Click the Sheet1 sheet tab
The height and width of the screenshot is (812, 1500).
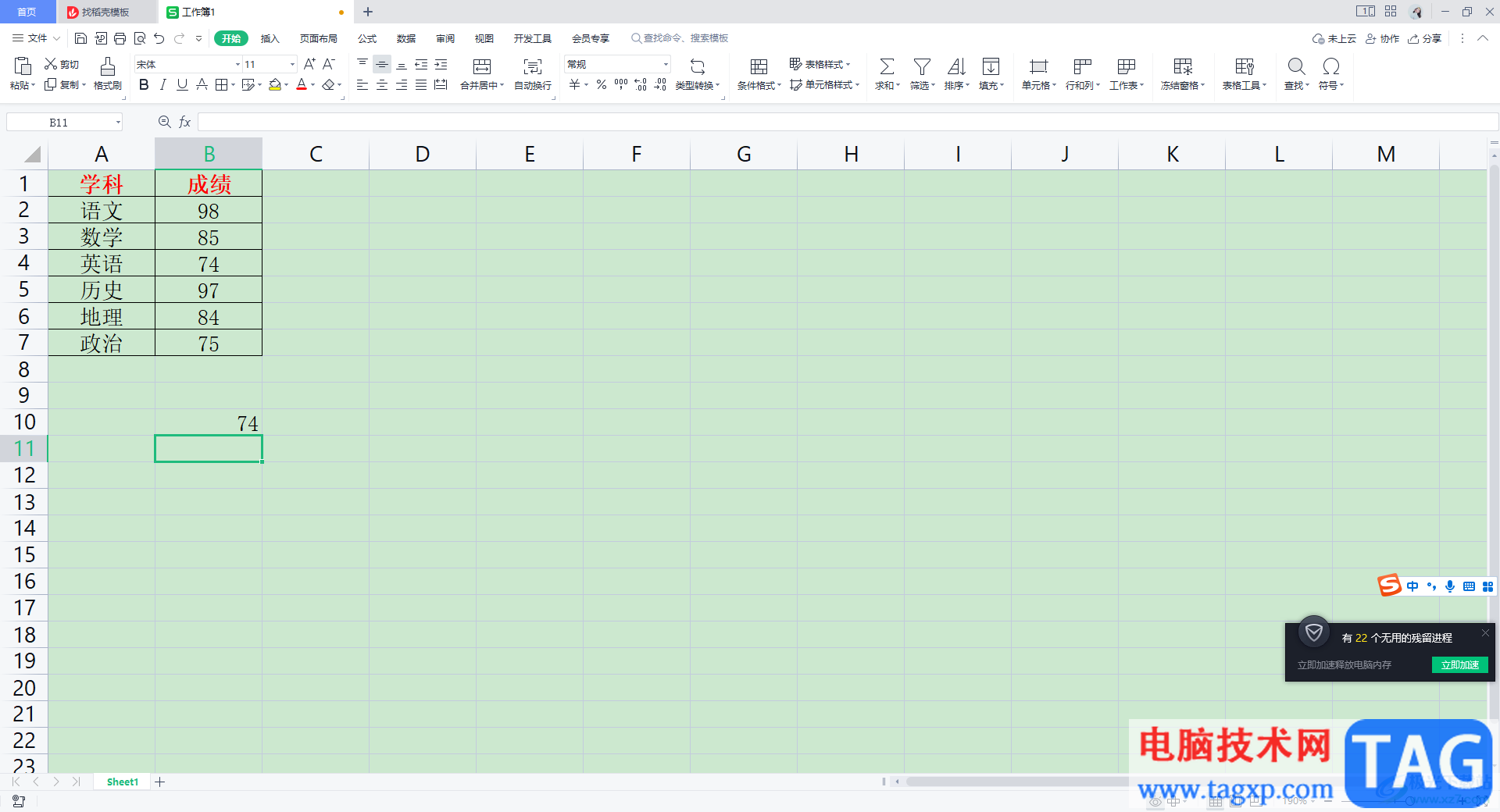click(x=123, y=782)
